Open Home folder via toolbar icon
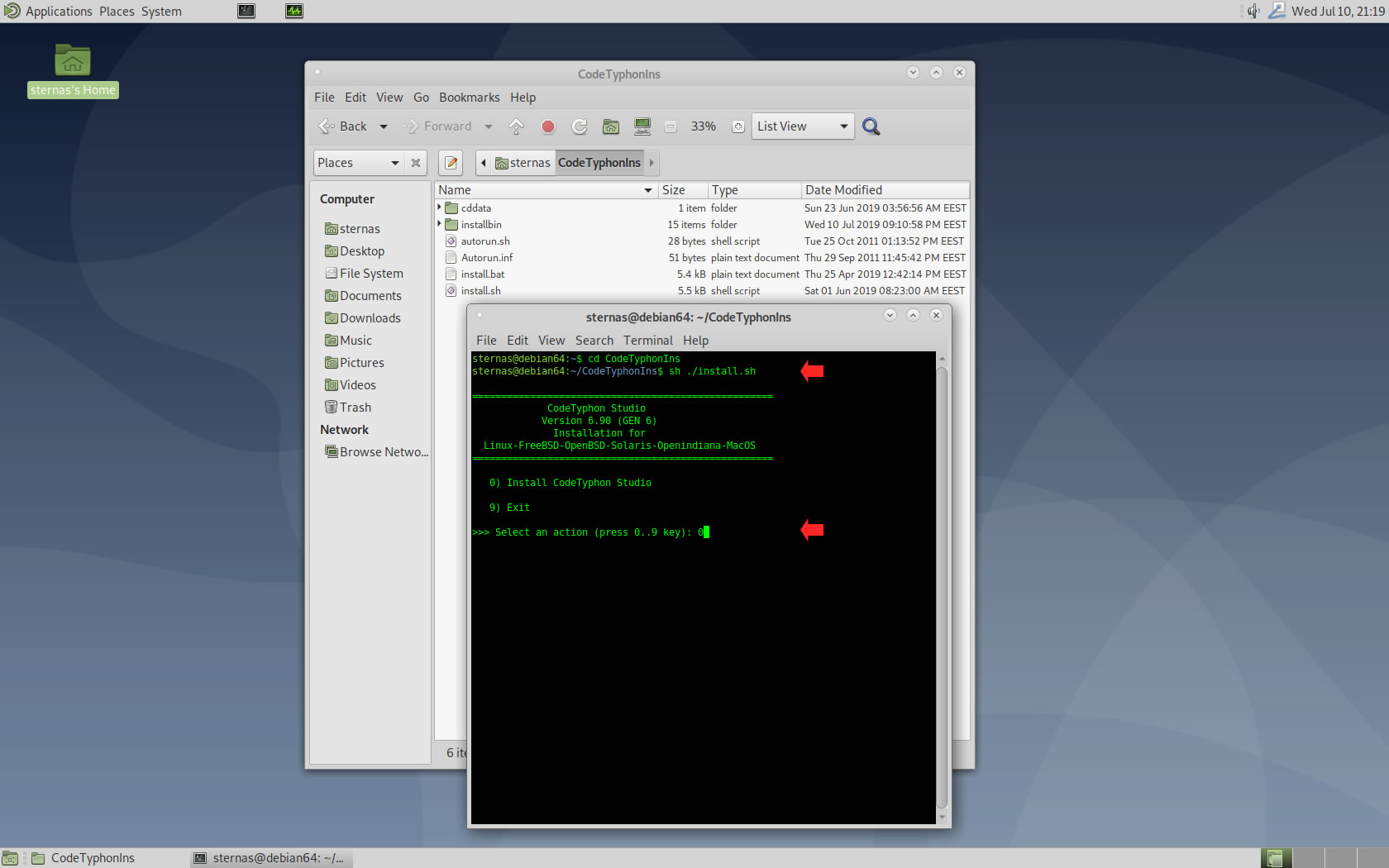Screen dimensions: 1389x868 point(611,126)
